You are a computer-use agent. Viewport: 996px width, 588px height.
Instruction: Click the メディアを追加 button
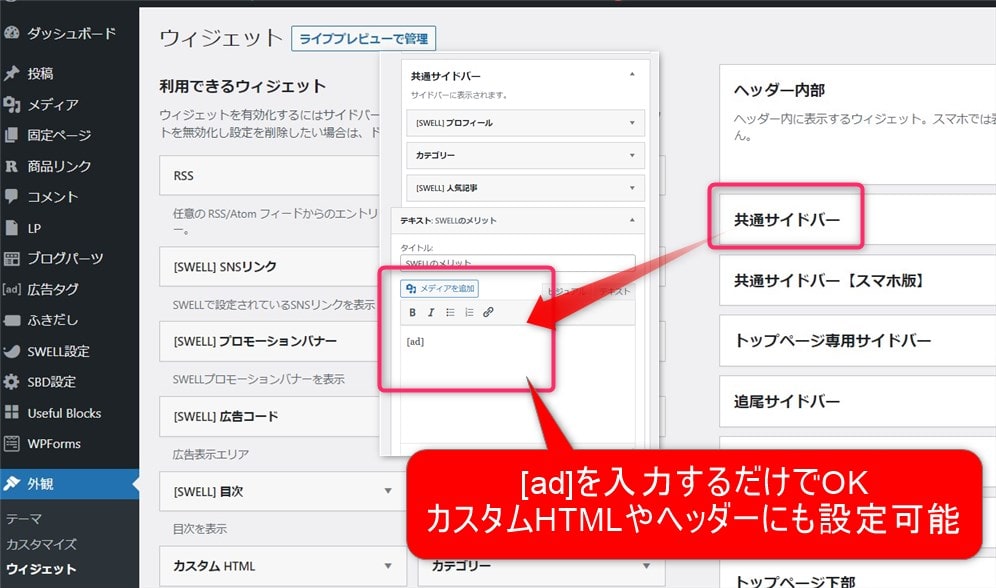[x=440, y=288]
